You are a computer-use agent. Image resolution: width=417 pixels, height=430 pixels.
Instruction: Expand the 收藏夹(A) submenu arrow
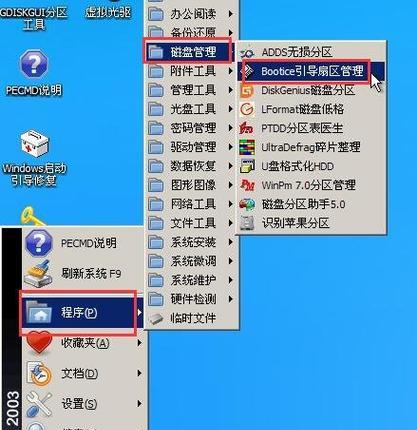(x=140, y=343)
